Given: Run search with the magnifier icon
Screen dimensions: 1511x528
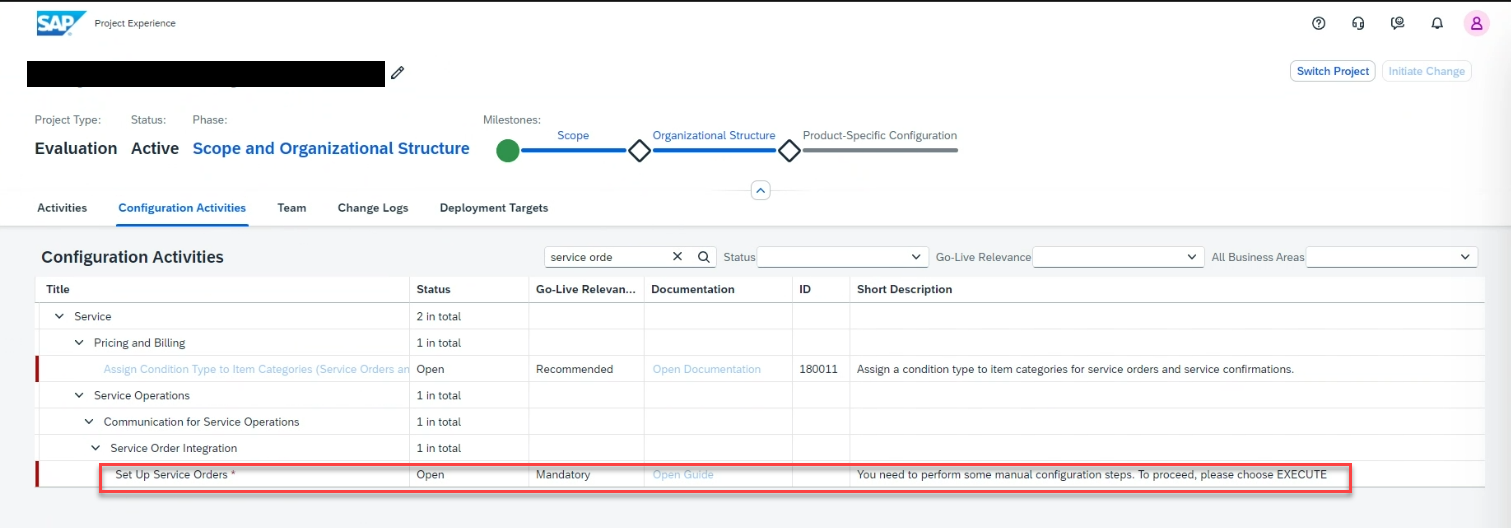Looking at the screenshot, I should pos(703,257).
